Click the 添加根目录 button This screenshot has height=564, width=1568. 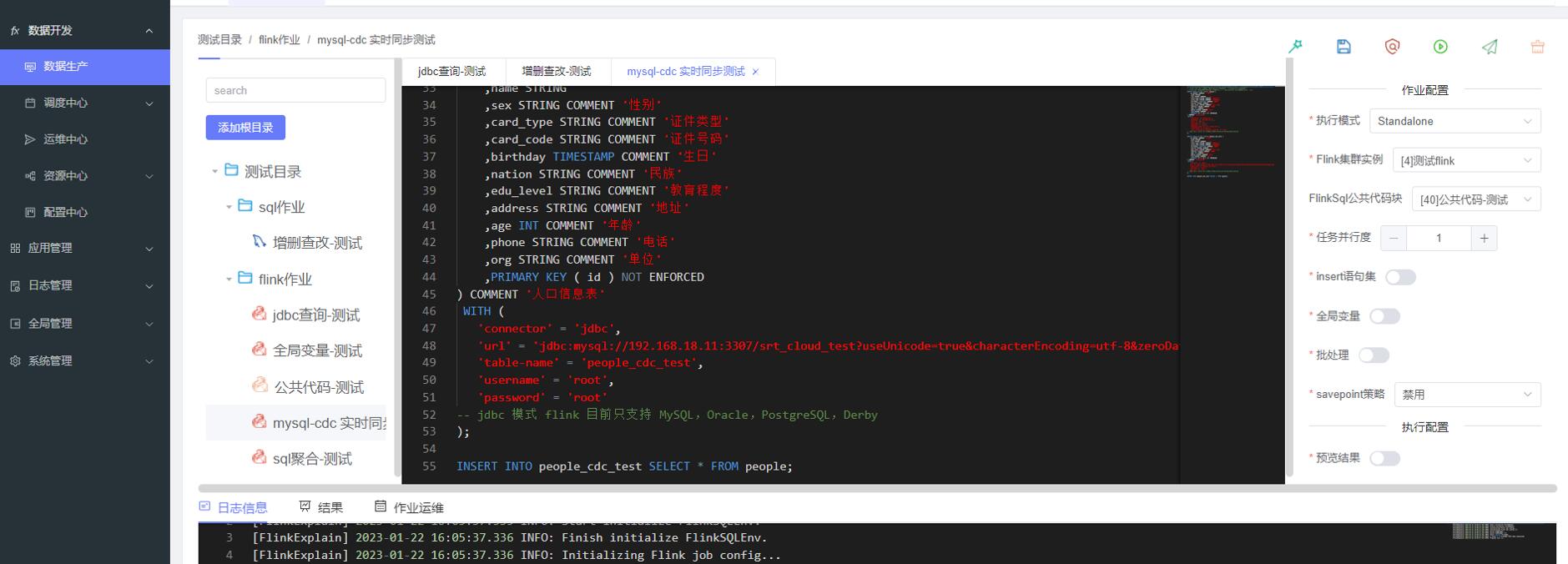point(245,128)
